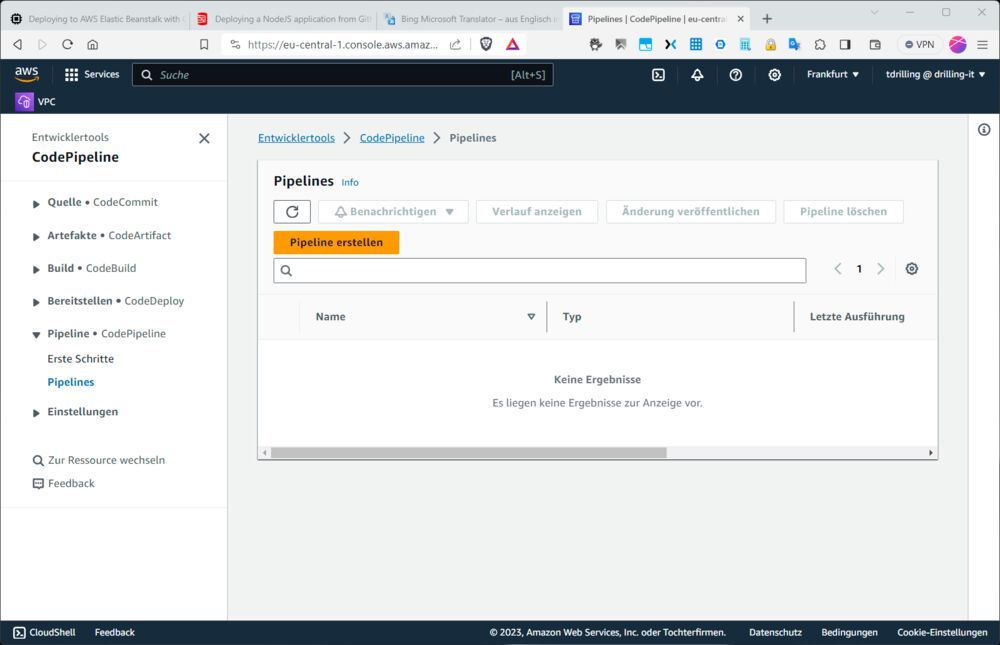Viewport: 1000px width, 645px height.
Task: Expand the Quelle CodeCommit section
Action: coord(38,203)
